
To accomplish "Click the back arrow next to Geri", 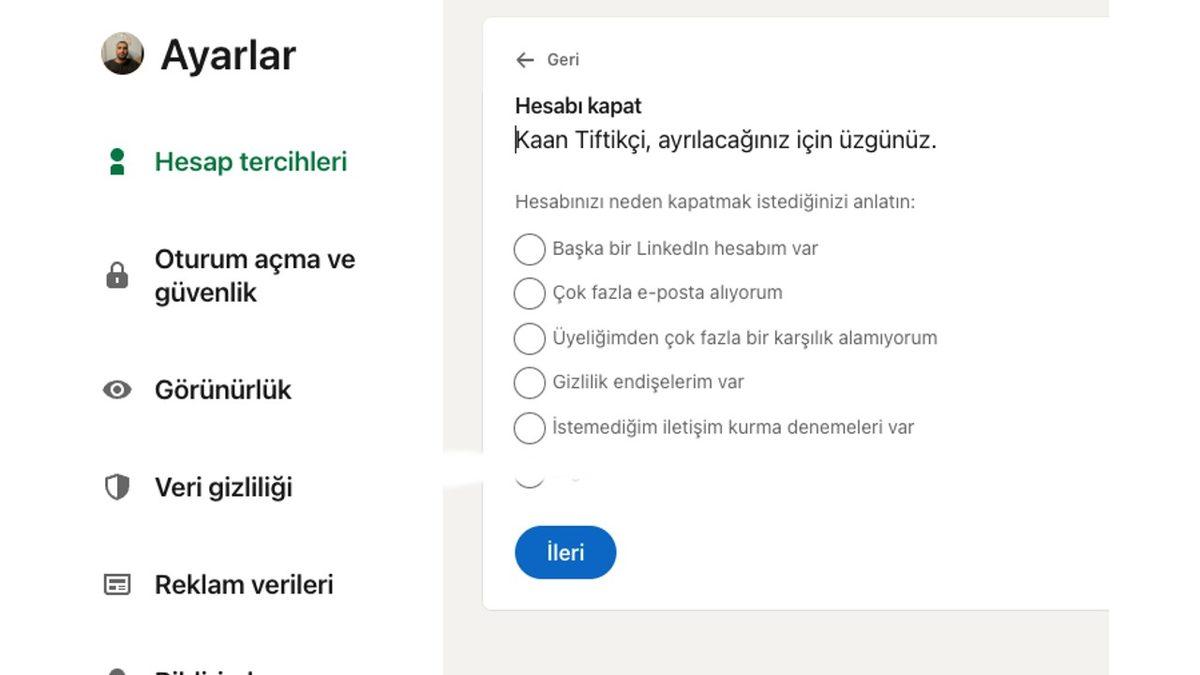I will 524,60.
